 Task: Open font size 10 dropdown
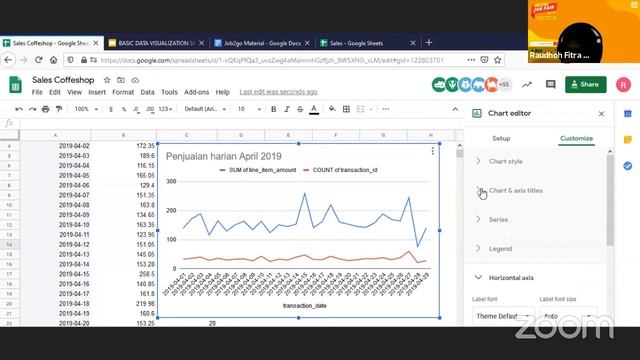(x=249, y=109)
